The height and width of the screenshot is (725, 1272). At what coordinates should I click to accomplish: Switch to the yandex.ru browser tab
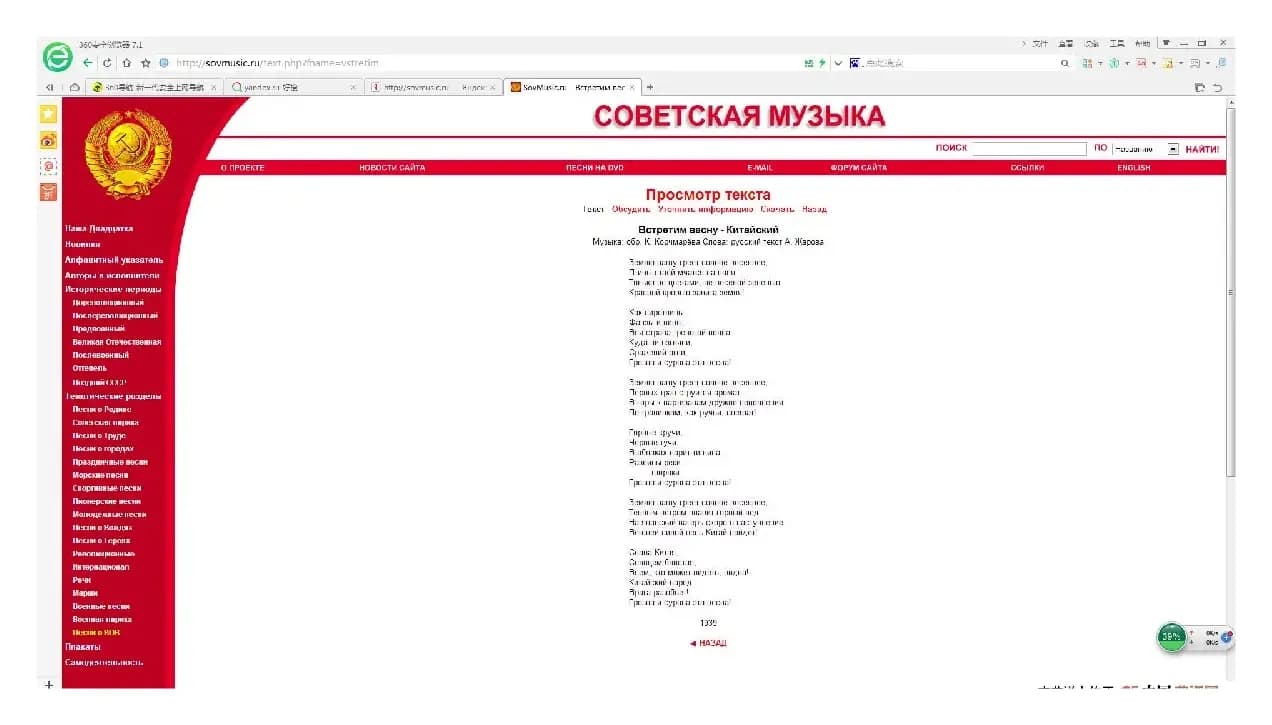(290, 88)
